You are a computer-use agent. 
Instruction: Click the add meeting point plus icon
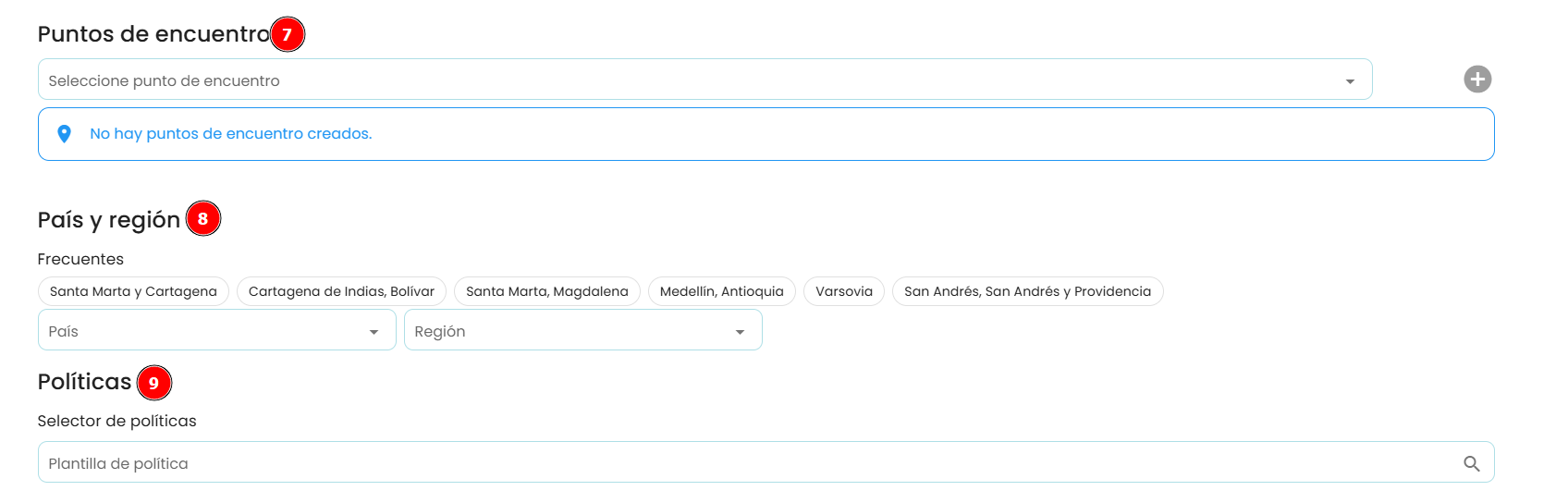click(x=1477, y=80)
